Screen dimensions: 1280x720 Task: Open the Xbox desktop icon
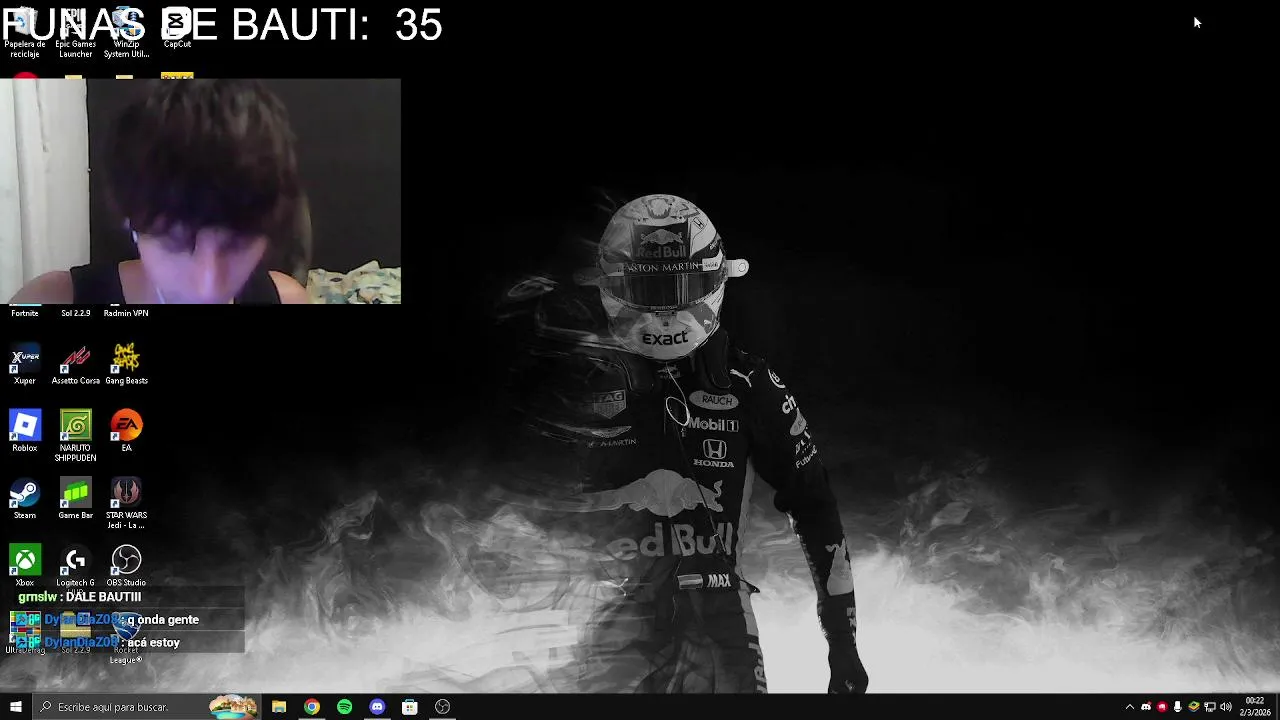[x=25, y=566]
